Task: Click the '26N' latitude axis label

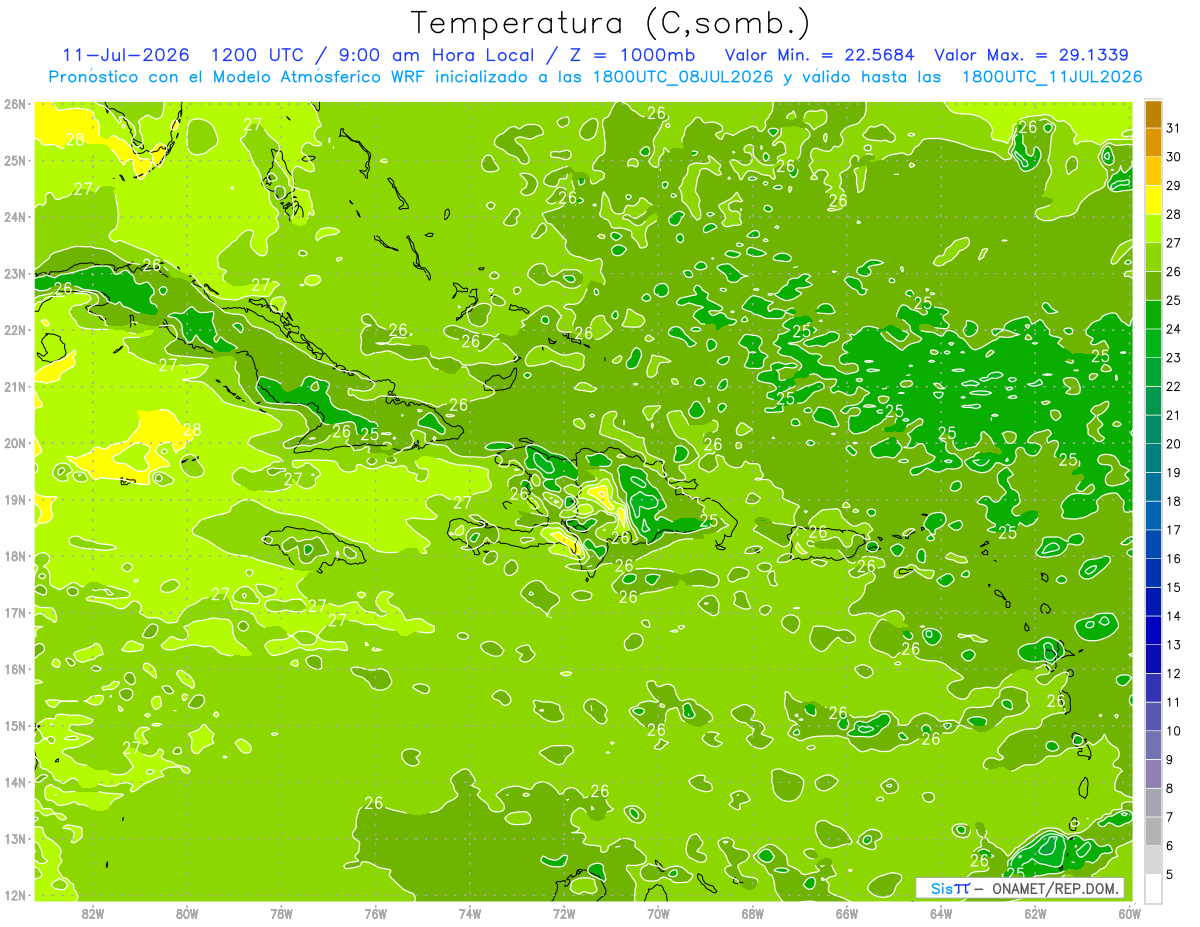Action: click(x=15, y=104)
